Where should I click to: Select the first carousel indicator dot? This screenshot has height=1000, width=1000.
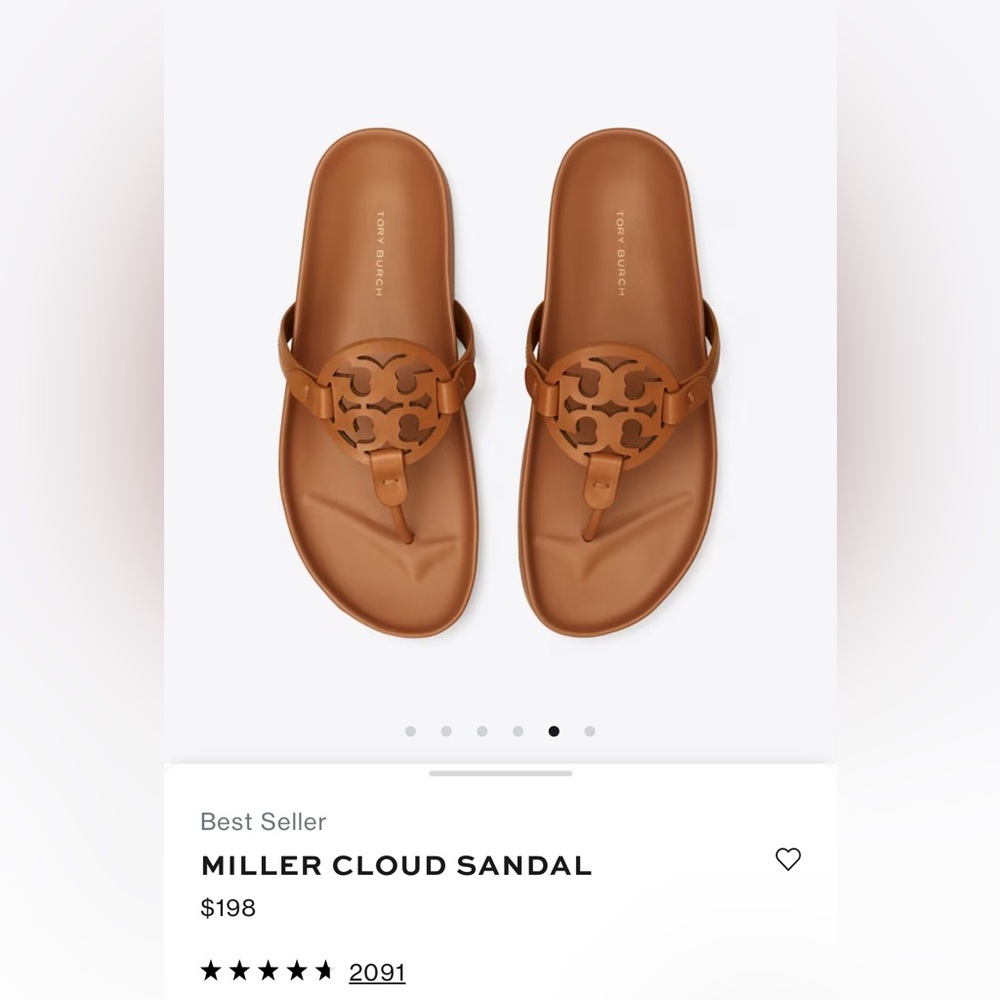coord(411,731)
